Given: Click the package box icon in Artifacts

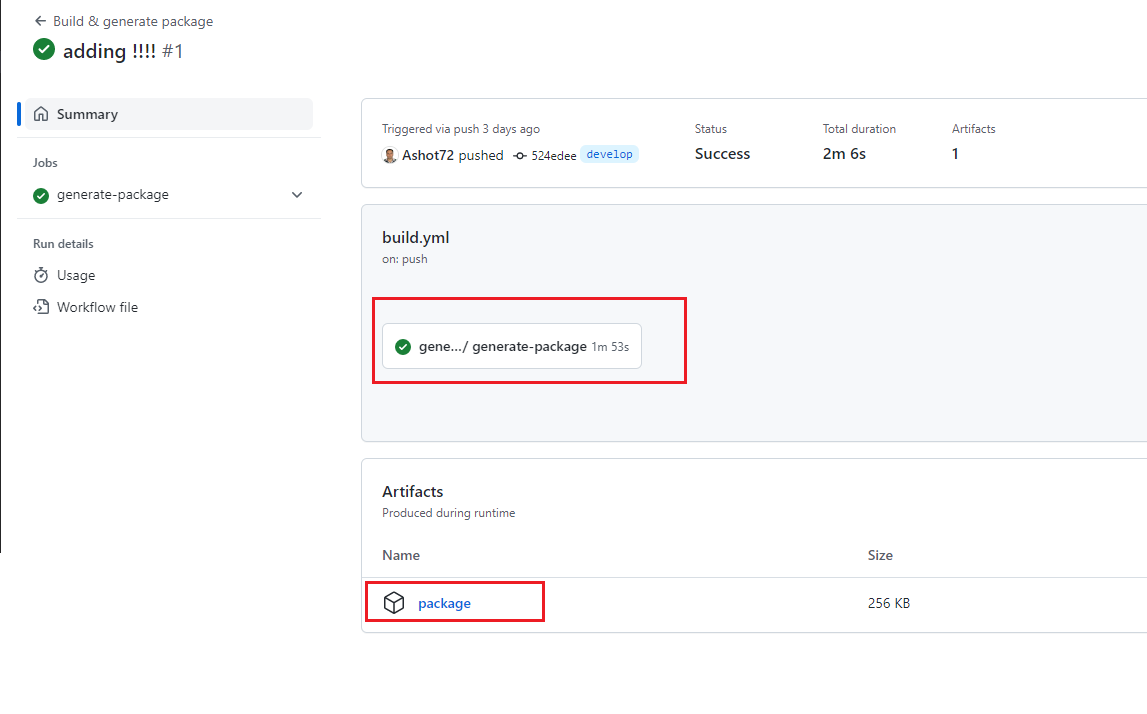Looking at the screenshot, I should click(394, 603).
